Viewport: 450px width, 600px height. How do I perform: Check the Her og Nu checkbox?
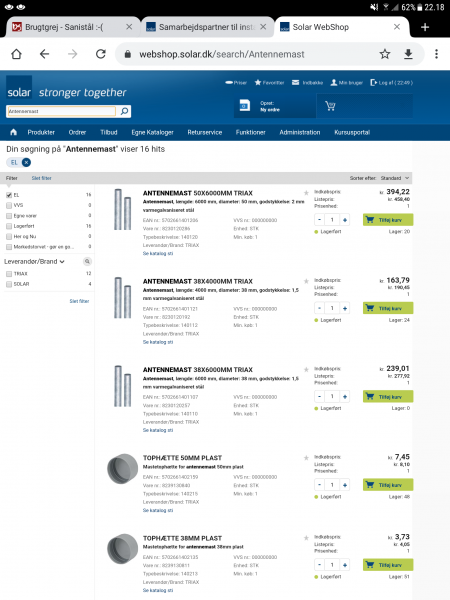tap(9, 236)
